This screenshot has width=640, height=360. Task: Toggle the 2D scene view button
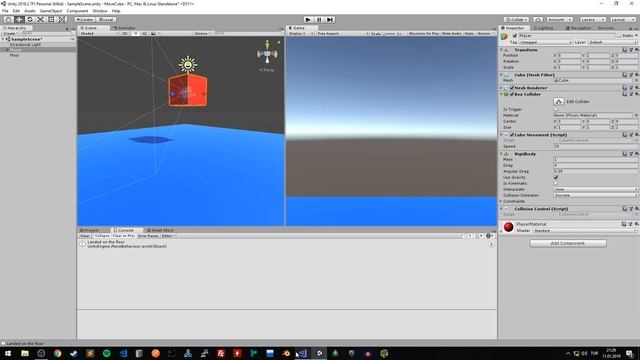[125, 33]
